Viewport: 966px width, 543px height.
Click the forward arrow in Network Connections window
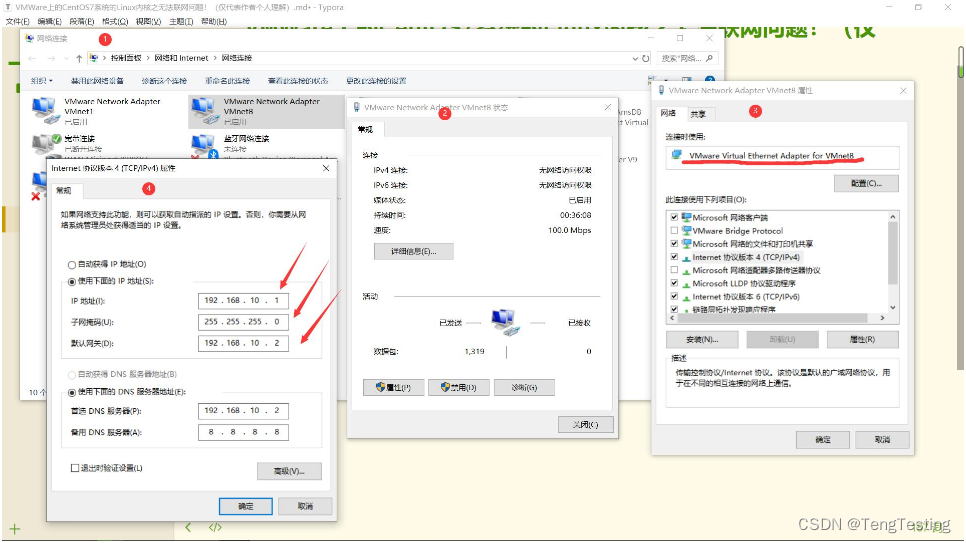point(51,59)
